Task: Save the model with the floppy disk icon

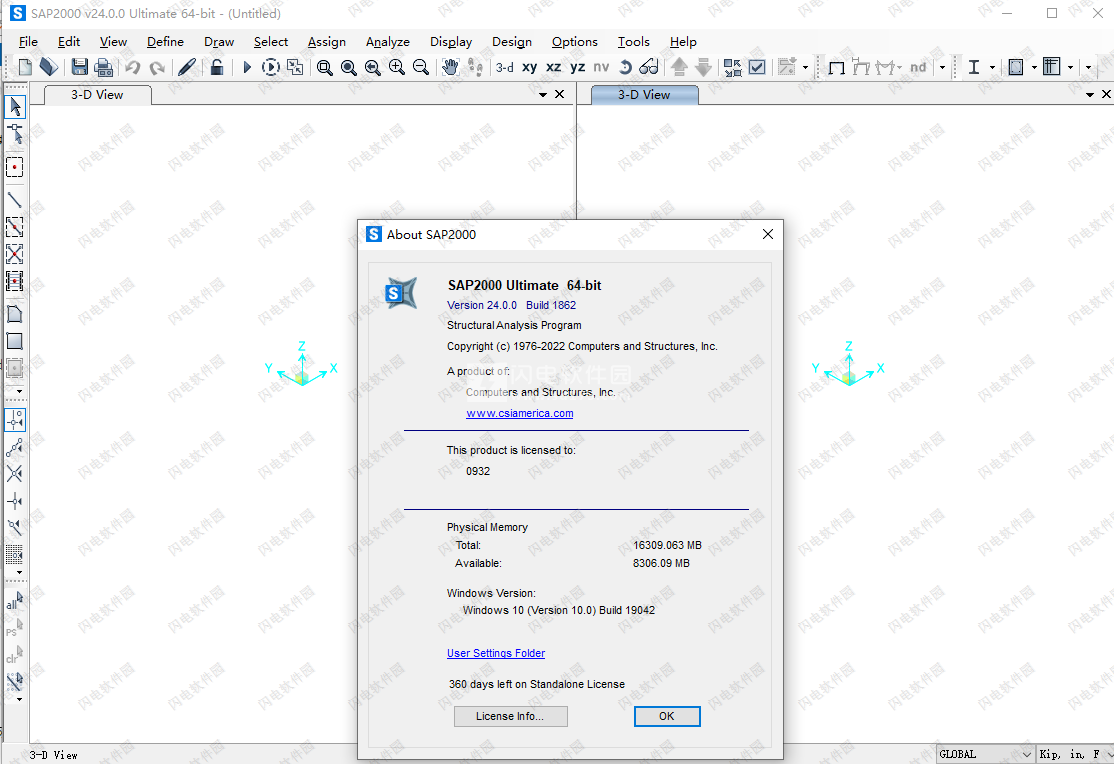Action: (80, 67)
